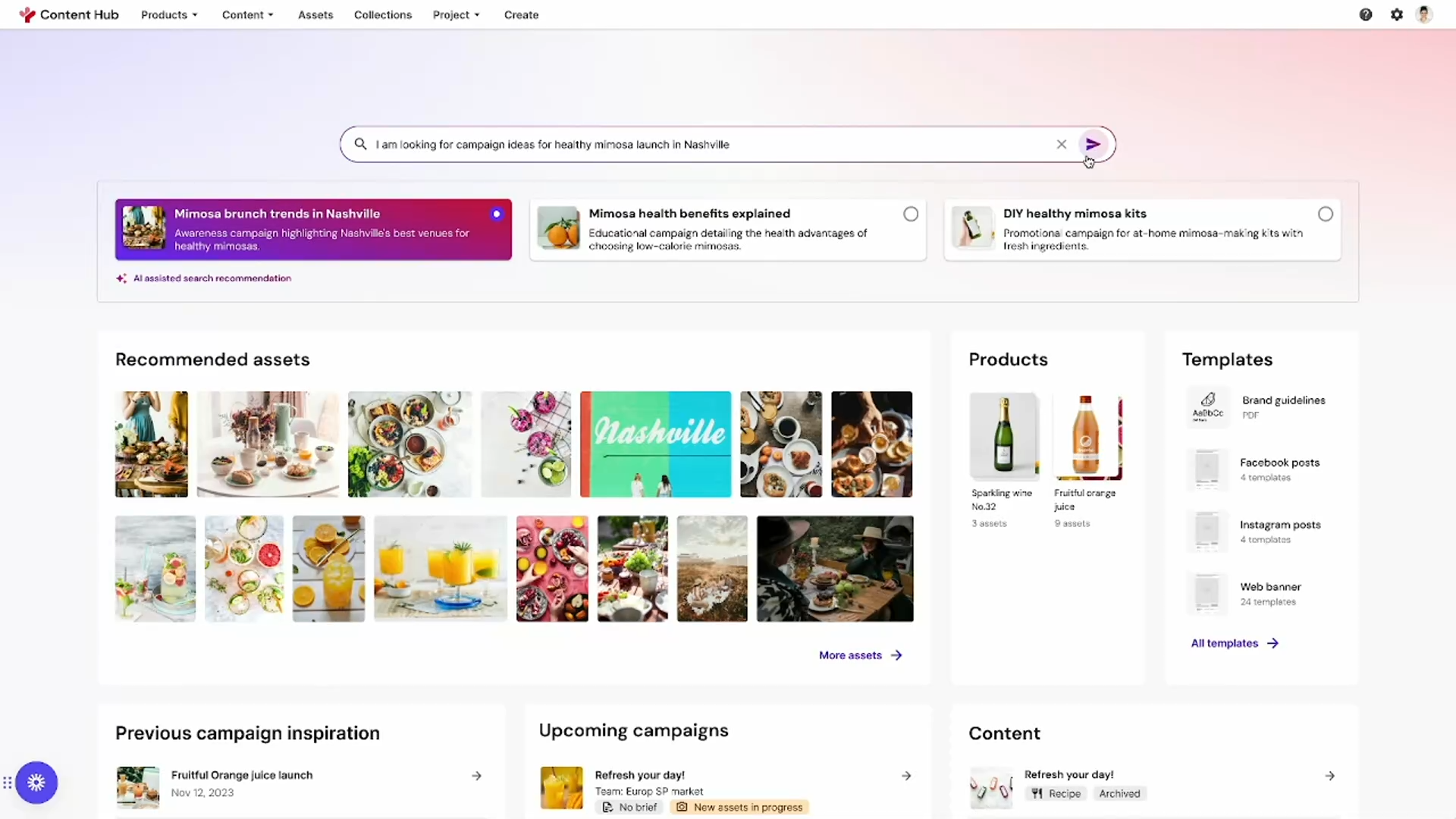Viewport: 1456px width, 819px height.
Task: Click the profile avatar
Action: tap(1424, 14)
